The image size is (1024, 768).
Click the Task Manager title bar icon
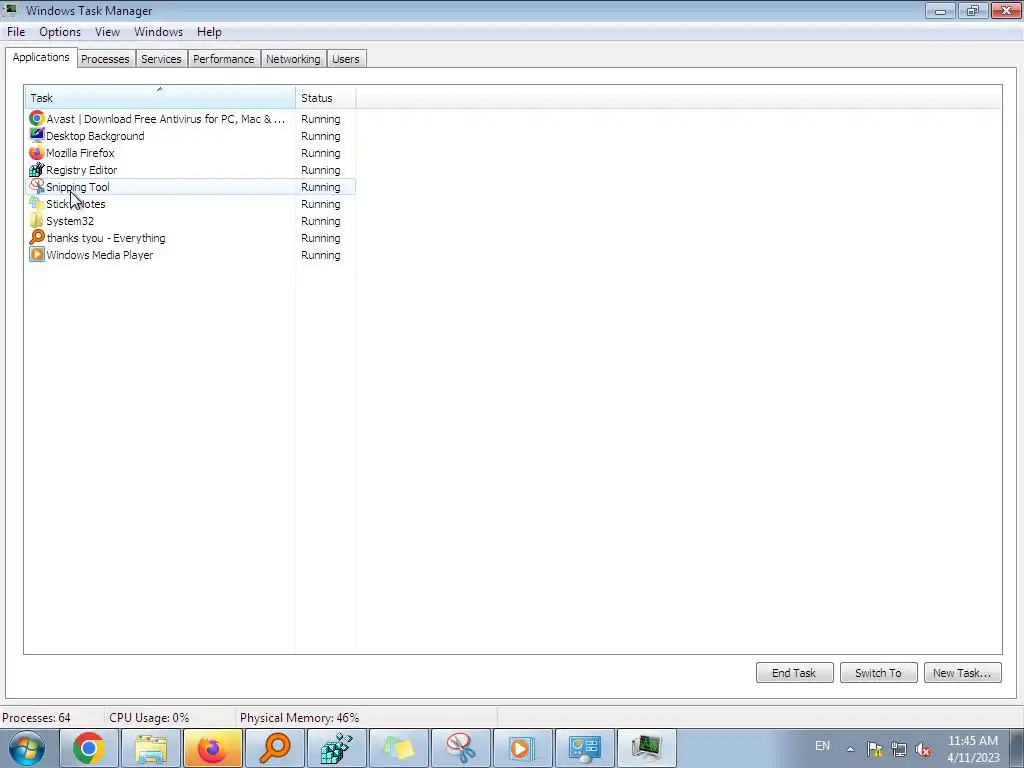(x=10, y=10)
